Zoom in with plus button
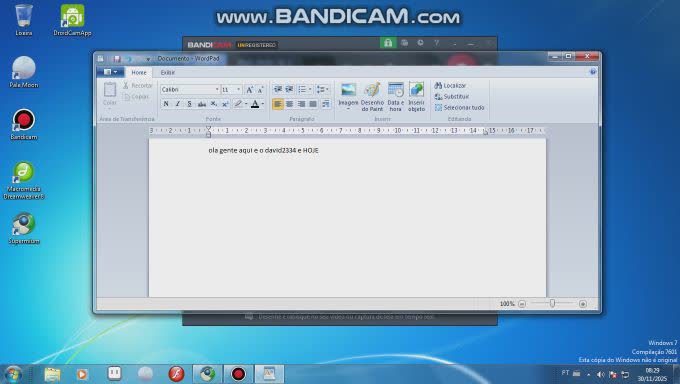The image size is (680, 384). coord(583,304)
